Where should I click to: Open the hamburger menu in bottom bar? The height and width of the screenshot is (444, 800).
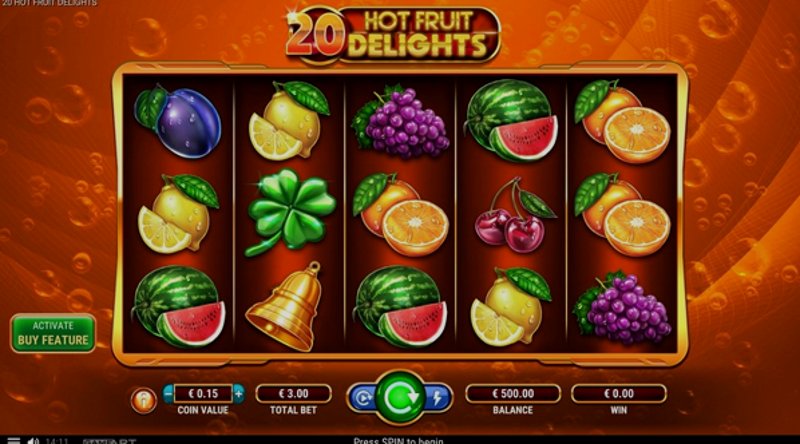pos(14,440)
